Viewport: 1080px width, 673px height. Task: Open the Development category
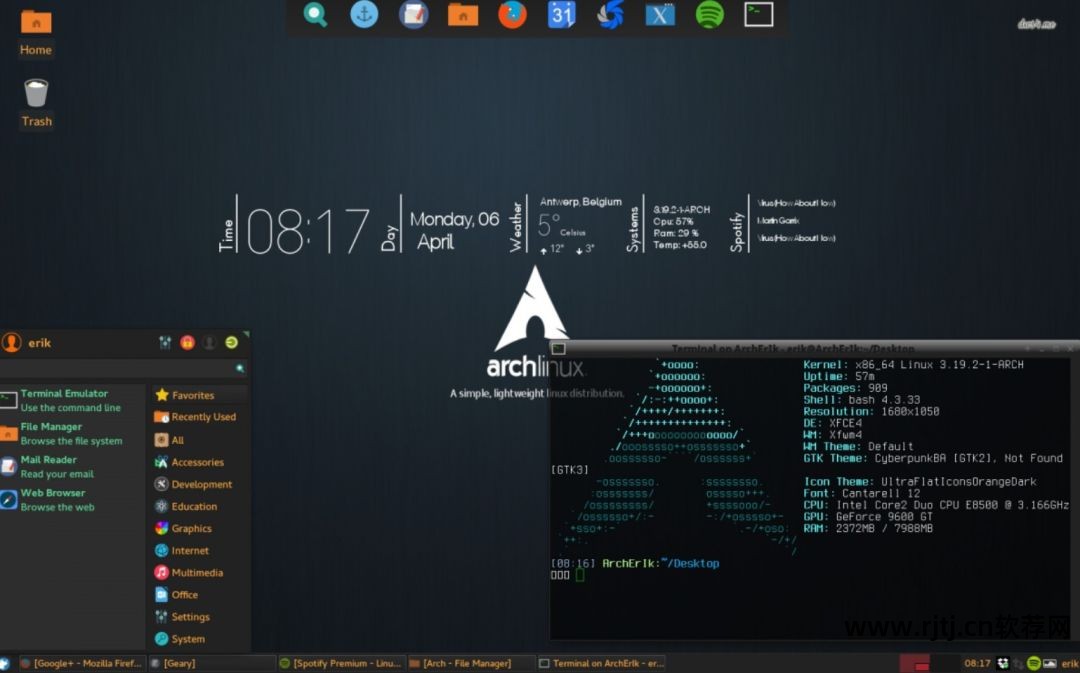[200, 484]
